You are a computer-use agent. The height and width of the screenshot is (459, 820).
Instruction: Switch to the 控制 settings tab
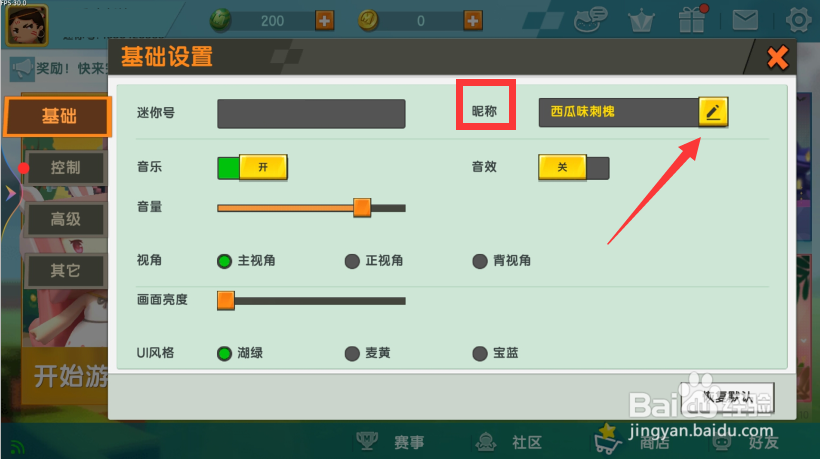point(66,168)
